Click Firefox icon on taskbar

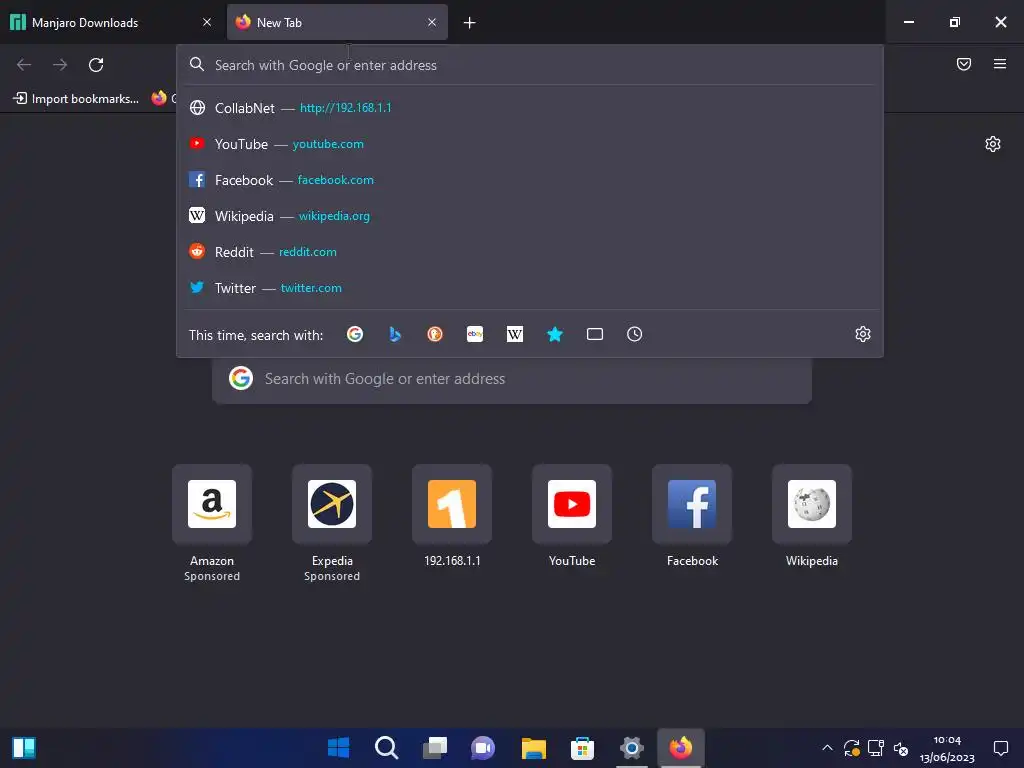tap(680, 748)
